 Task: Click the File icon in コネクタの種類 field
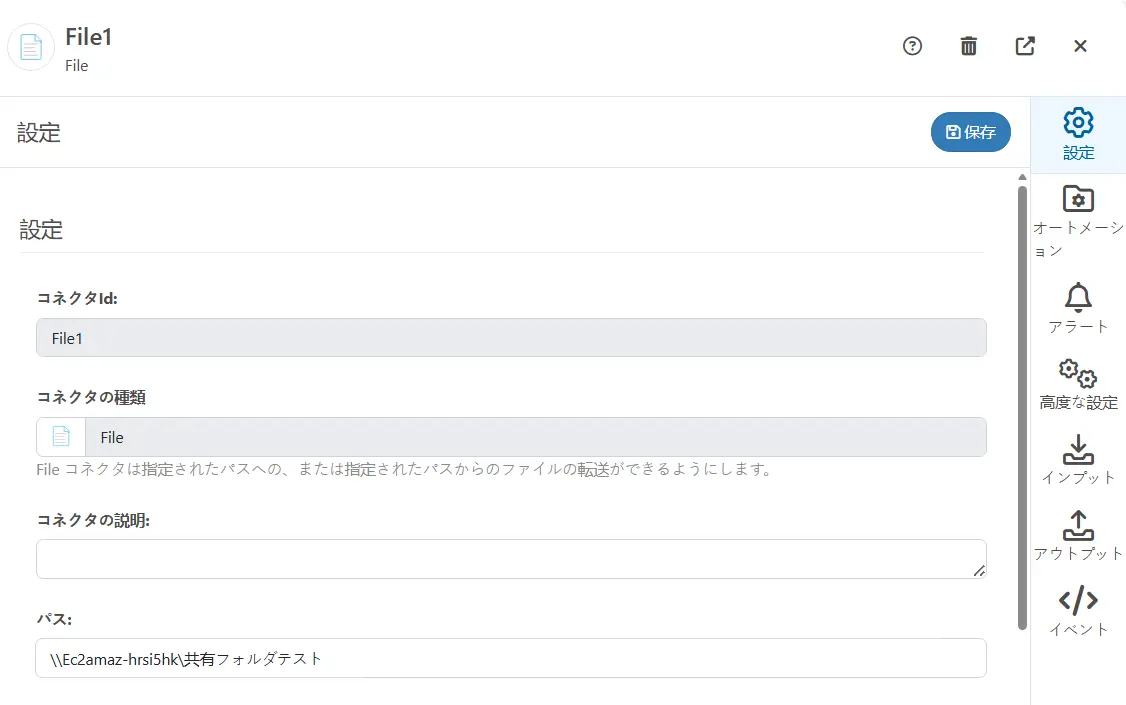tap(60, 437)
